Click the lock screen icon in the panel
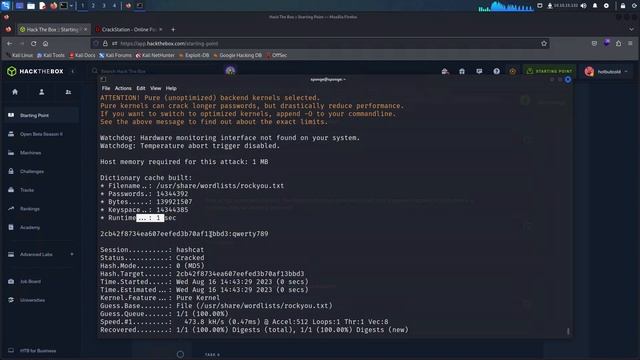 (x=623, y=6)
